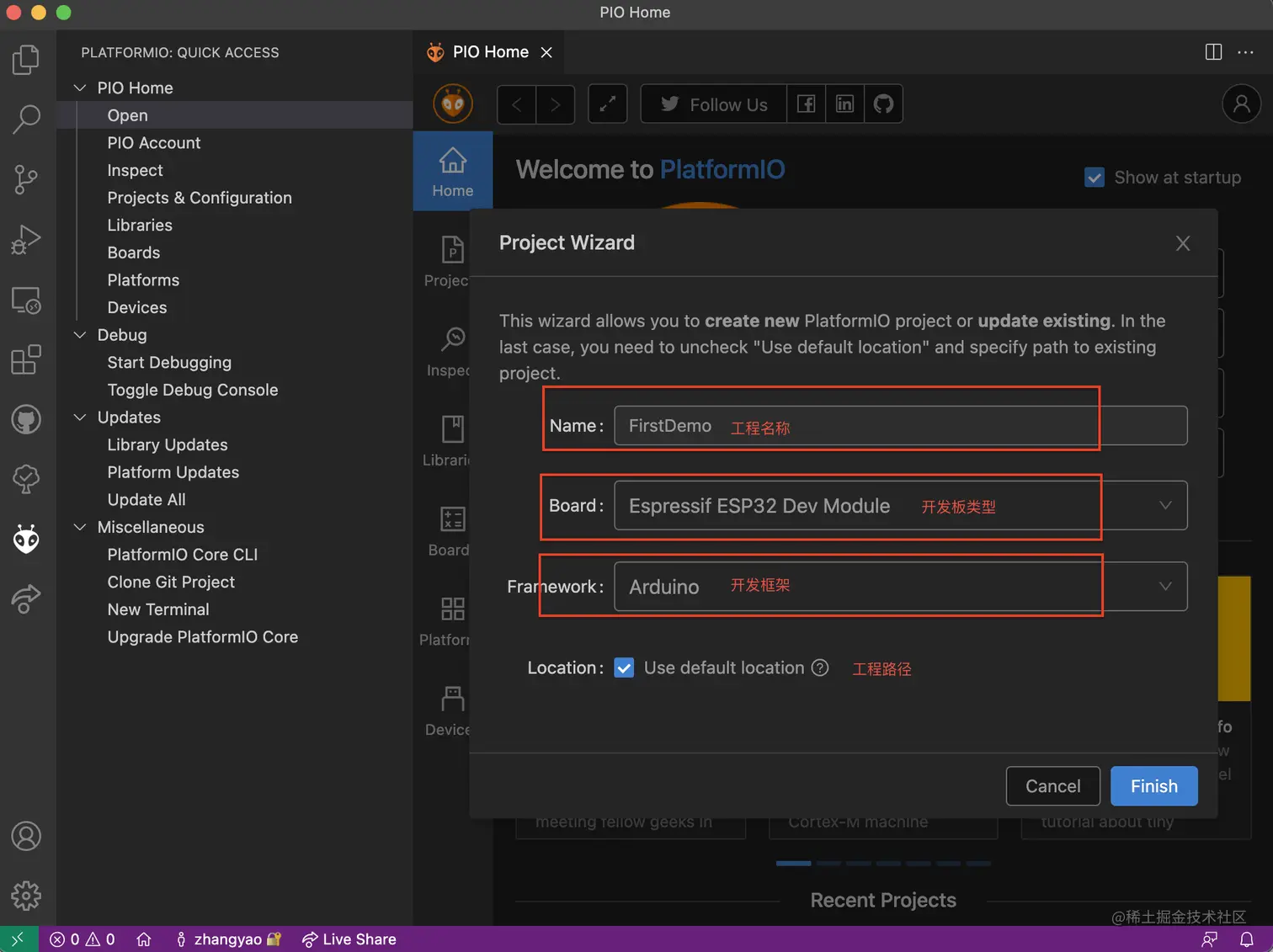Image resolution: width=1273 pixels, height=952 pixels.
Task: Click the PlatformIO logo in PIO Home toolbar
Action: tap(453, 104)
